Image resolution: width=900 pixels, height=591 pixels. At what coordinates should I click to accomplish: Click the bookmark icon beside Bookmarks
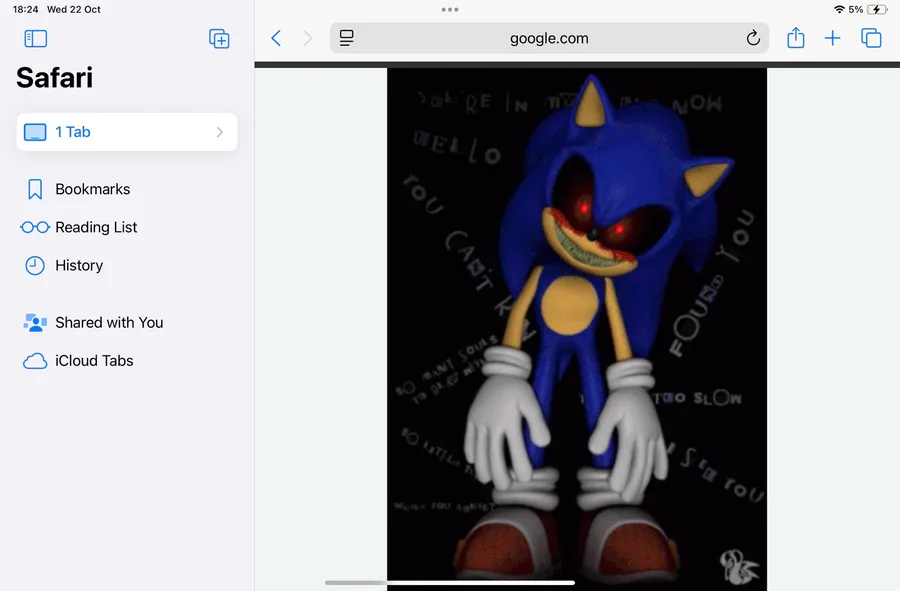(x=35, y=189)
